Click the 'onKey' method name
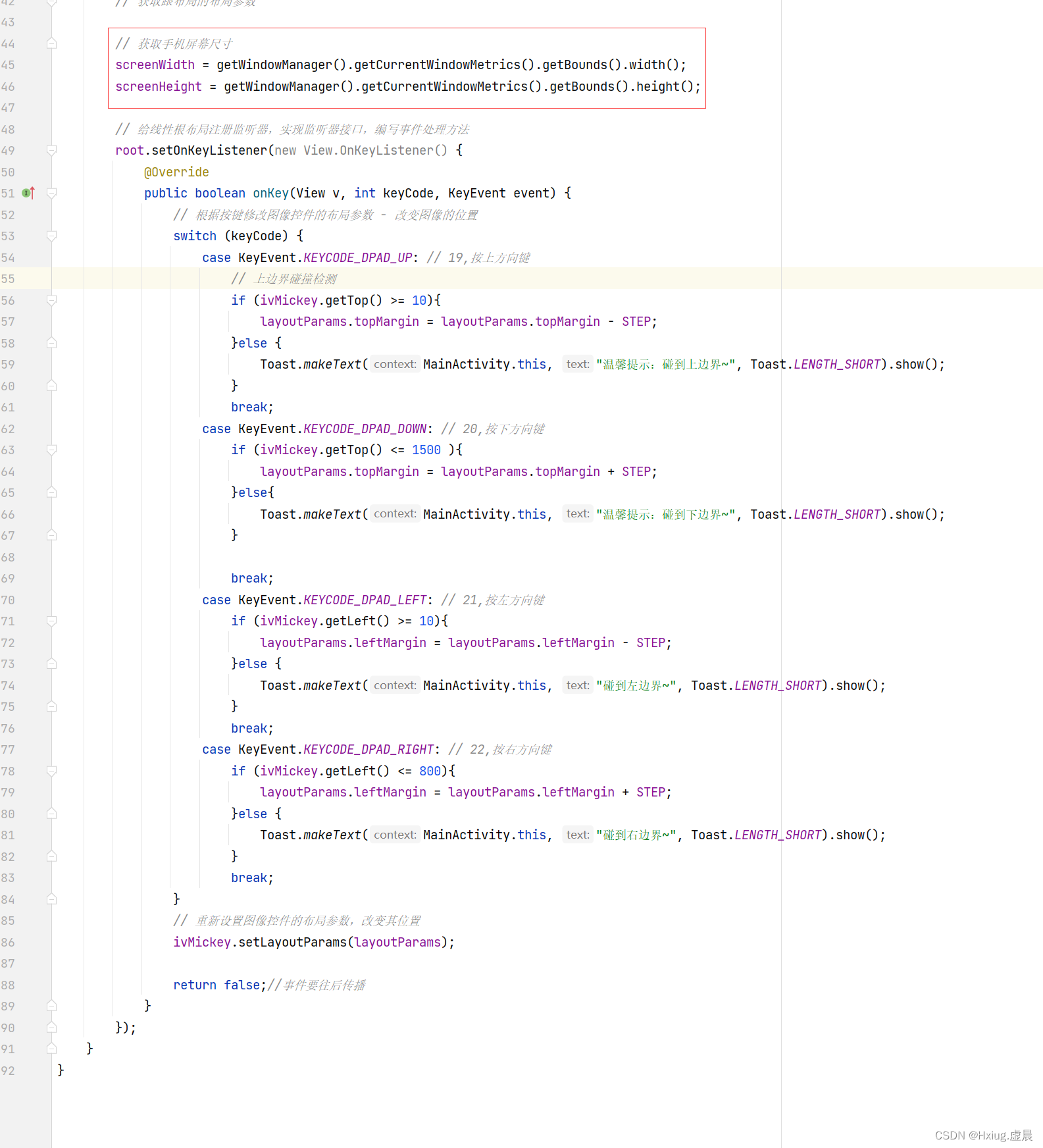Screen dimensions: 1043x1148 [x=271, y=193]
